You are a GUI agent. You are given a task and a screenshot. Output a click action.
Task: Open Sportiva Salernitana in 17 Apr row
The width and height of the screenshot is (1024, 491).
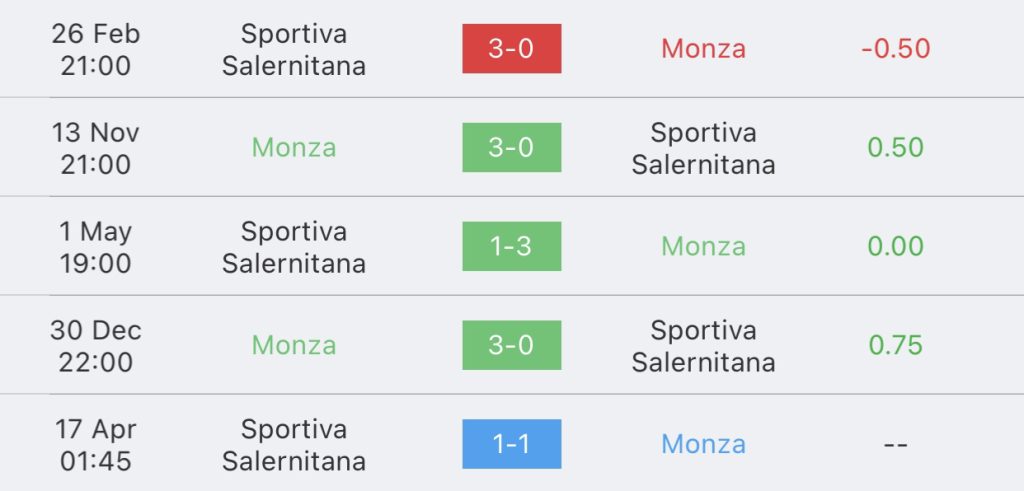click(294, 445)
